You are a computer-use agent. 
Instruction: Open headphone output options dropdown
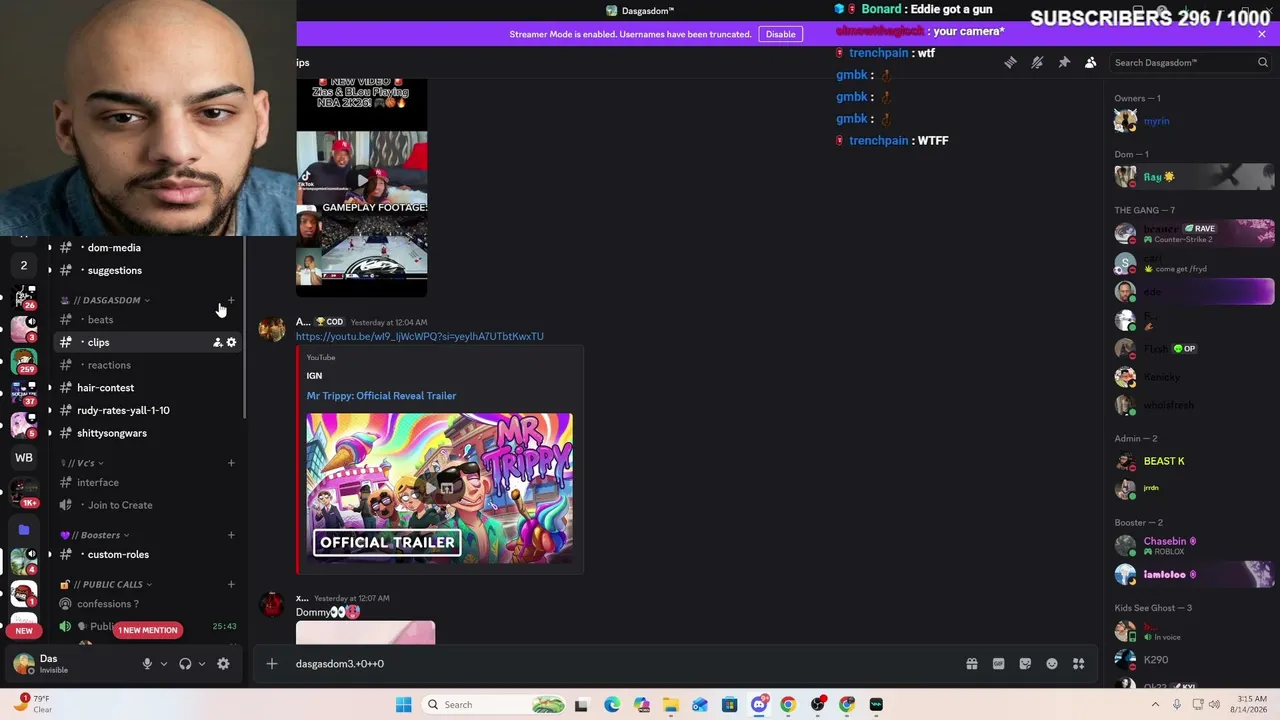202,664
